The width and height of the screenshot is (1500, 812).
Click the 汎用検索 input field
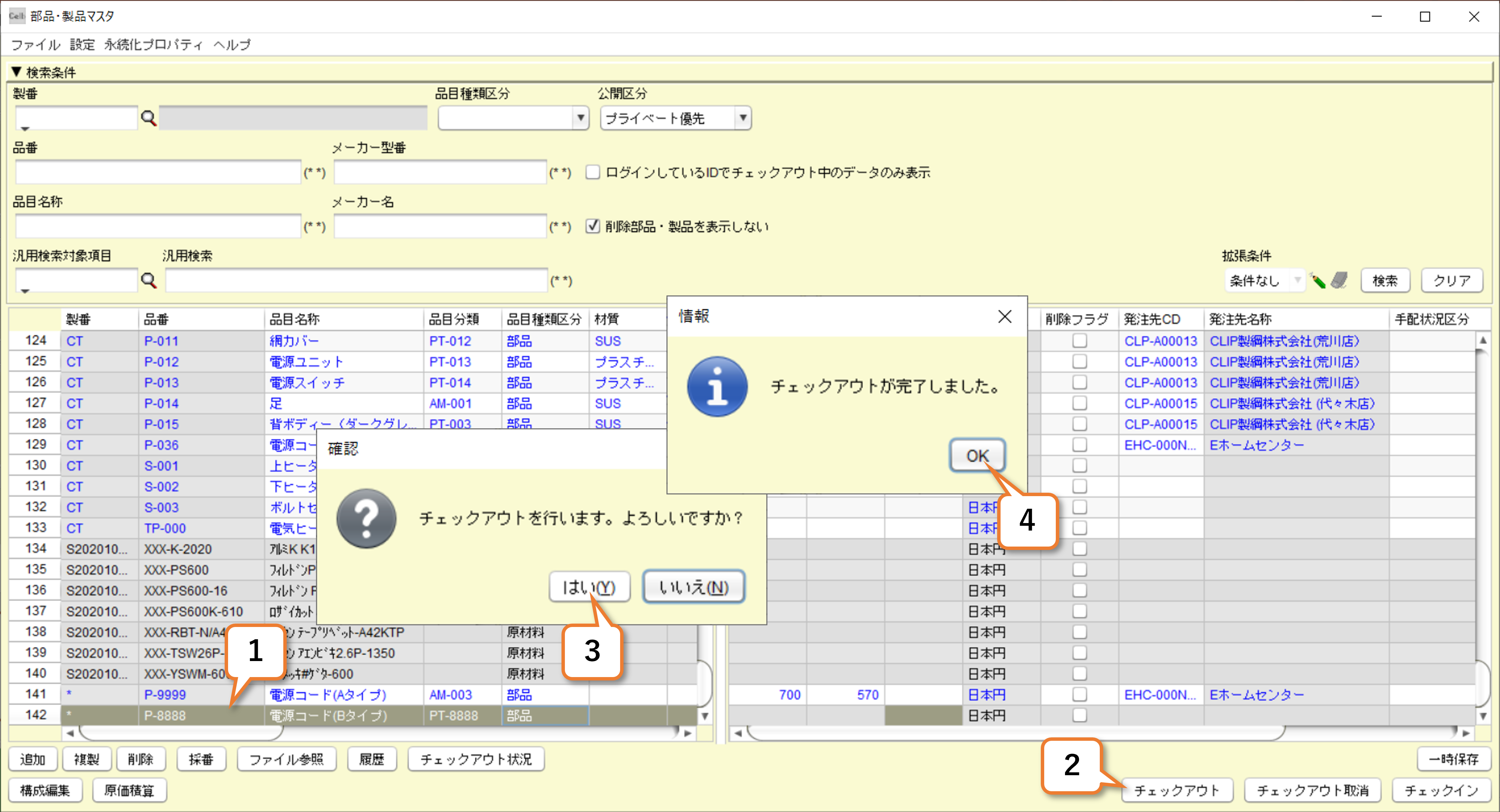(x=356, y=280)
